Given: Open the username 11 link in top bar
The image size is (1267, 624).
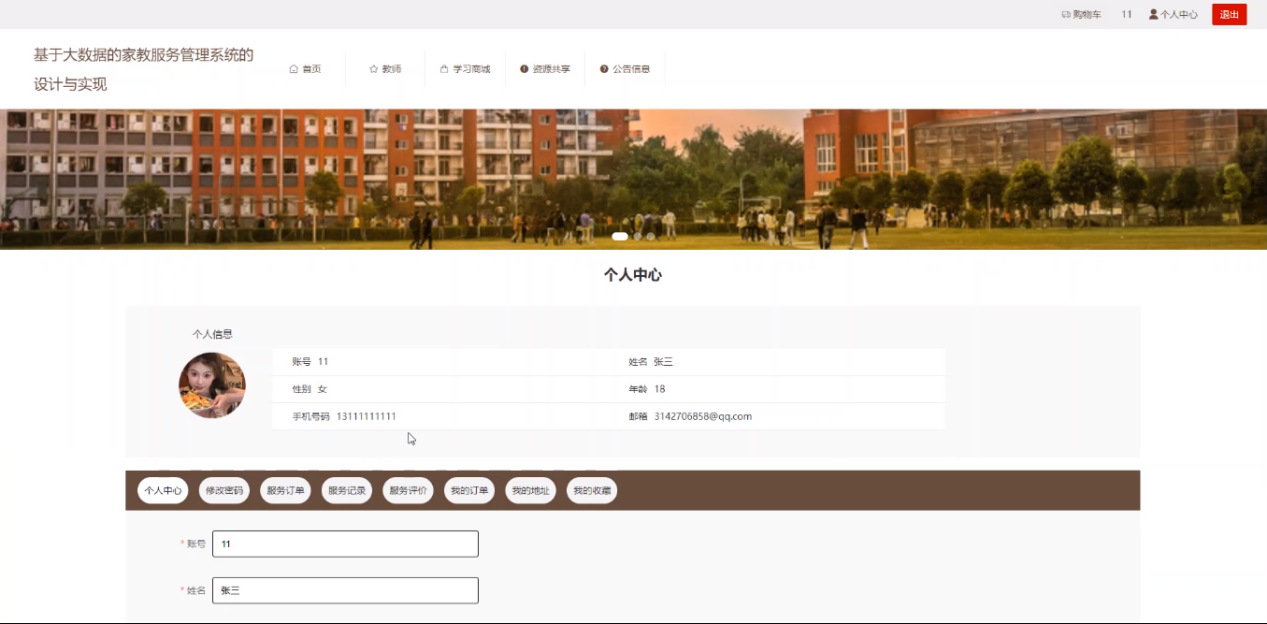Looking at the screenshot, I should coord(1127,15).
